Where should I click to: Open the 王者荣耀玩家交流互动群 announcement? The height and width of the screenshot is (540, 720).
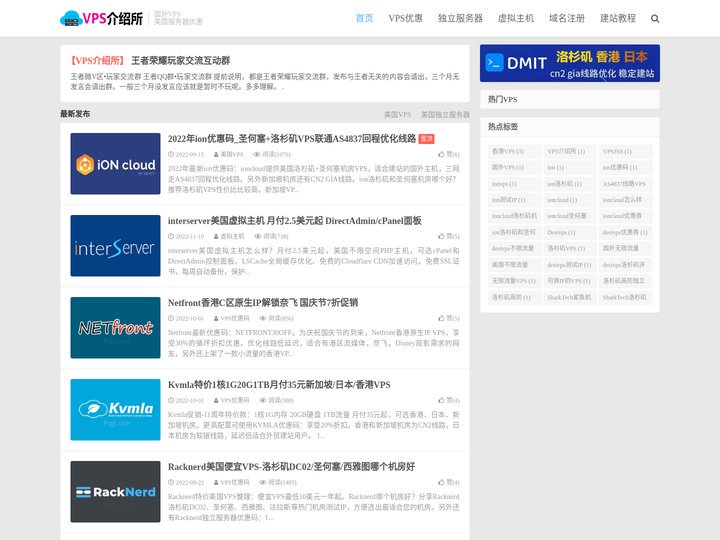point(180,61)
